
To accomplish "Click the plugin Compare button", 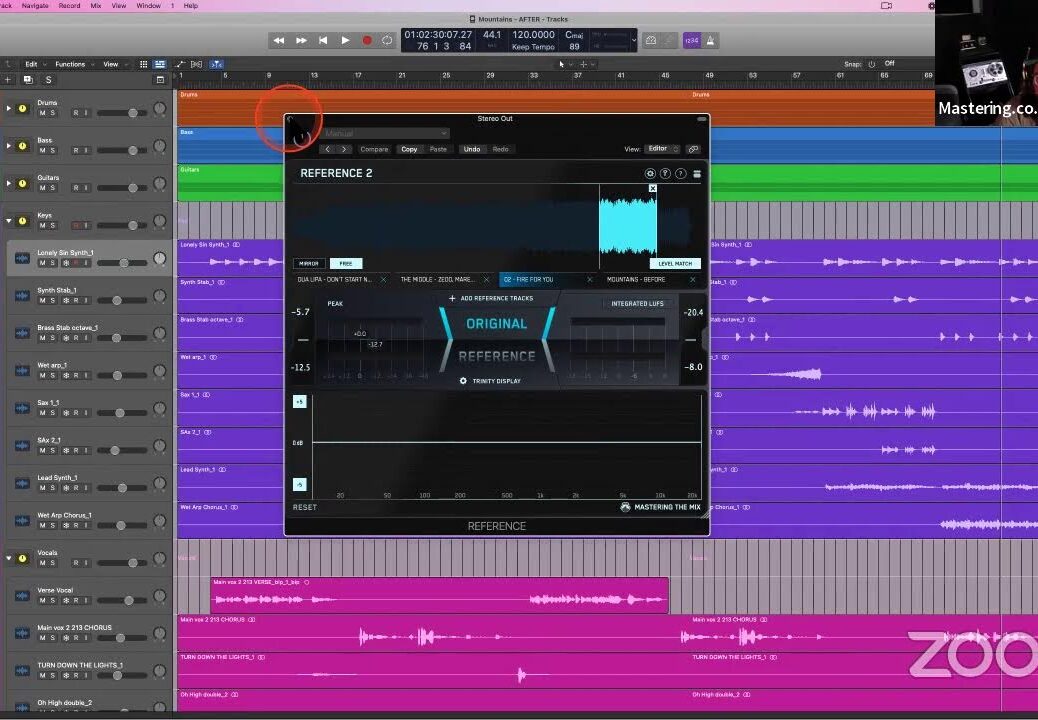I will (x=374, y=149).
